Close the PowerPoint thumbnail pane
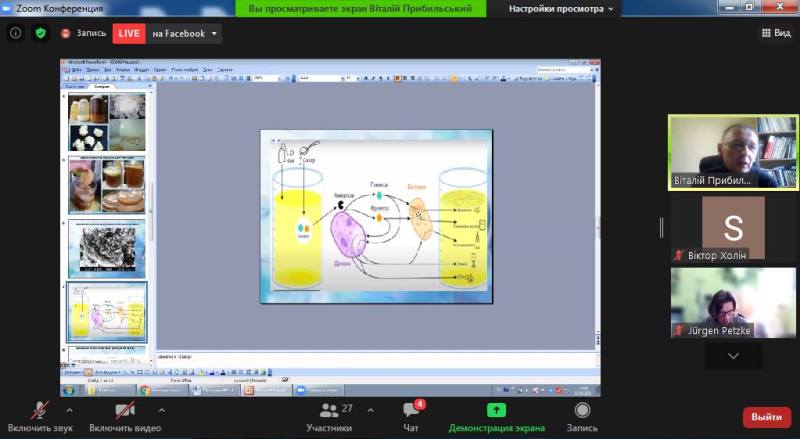 (150, 86)
